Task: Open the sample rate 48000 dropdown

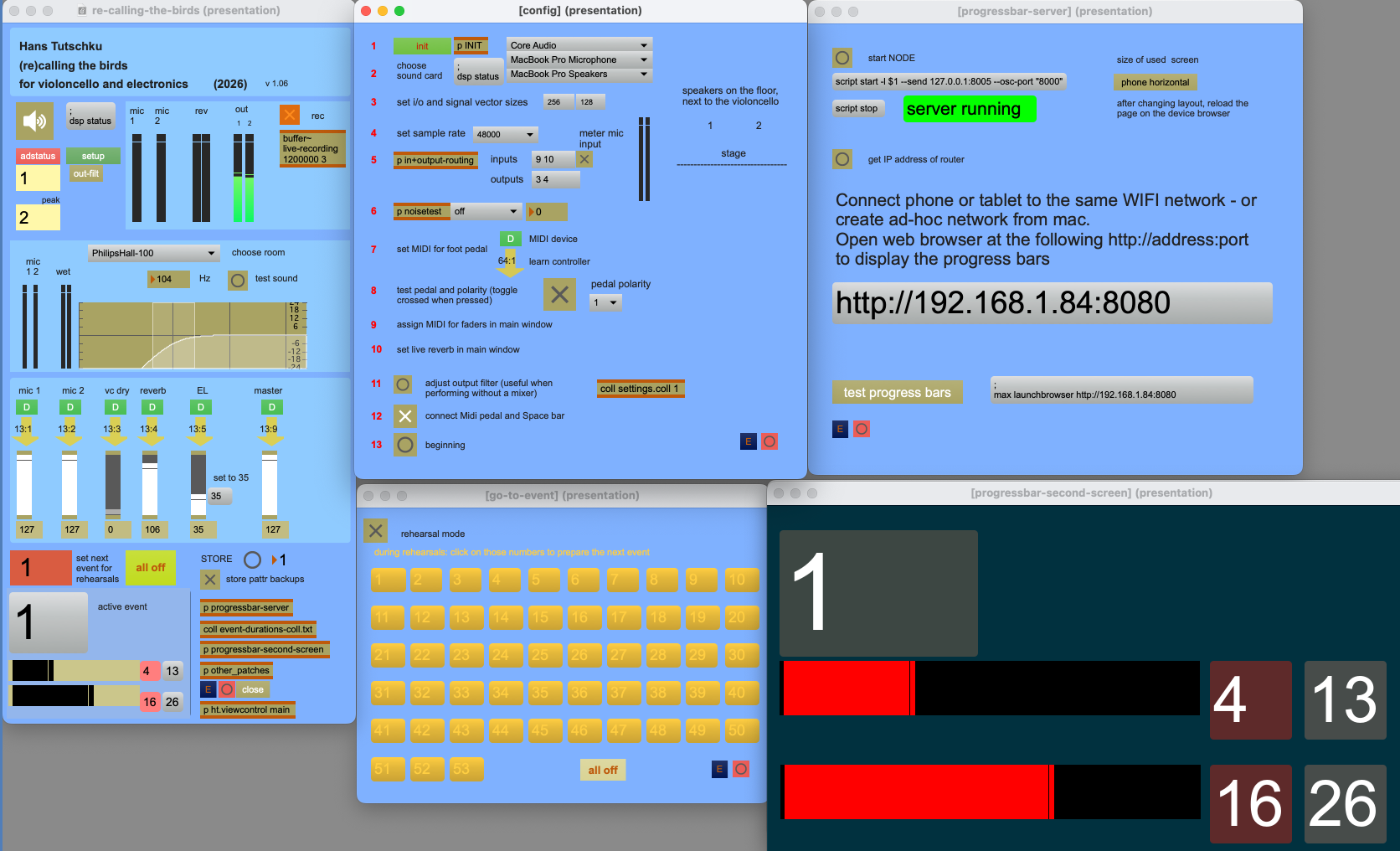Action: click(505, 134)
